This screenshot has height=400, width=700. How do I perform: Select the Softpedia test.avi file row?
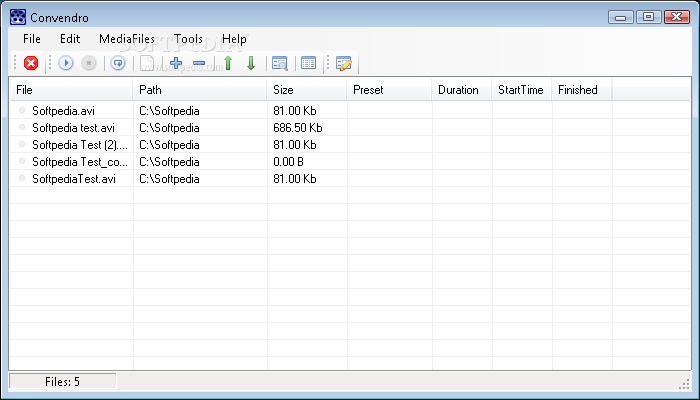(350, 128)
